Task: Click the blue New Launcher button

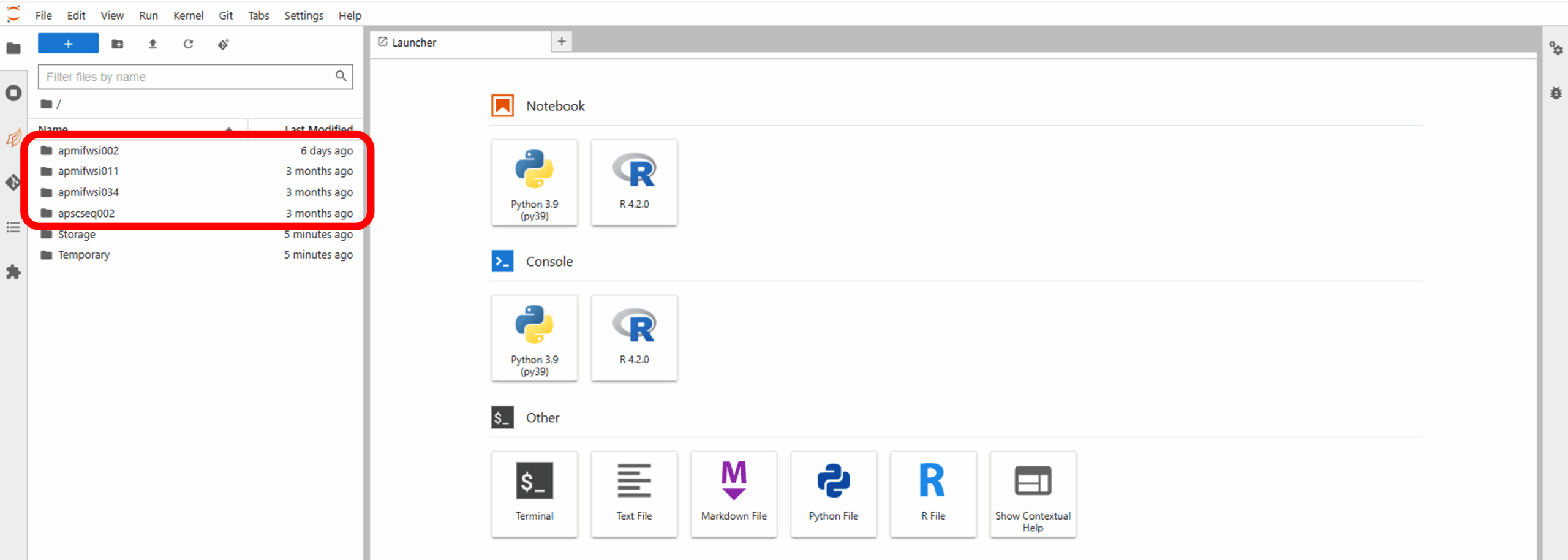Action: 68,44
